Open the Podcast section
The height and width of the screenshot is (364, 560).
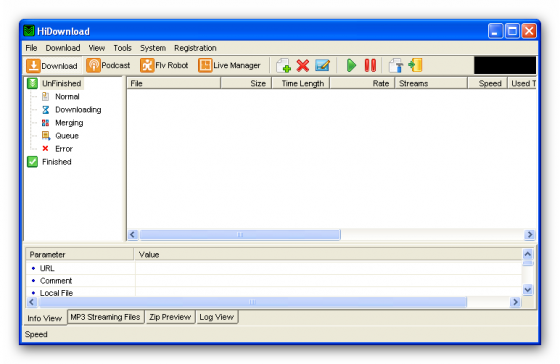tap(108, 65)
